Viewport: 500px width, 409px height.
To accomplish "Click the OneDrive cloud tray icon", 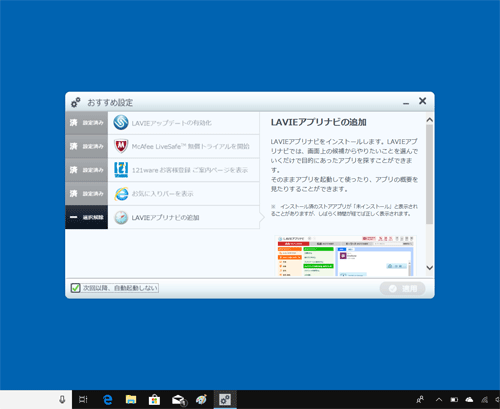I will pyautogui.click(x=469, y=399).
